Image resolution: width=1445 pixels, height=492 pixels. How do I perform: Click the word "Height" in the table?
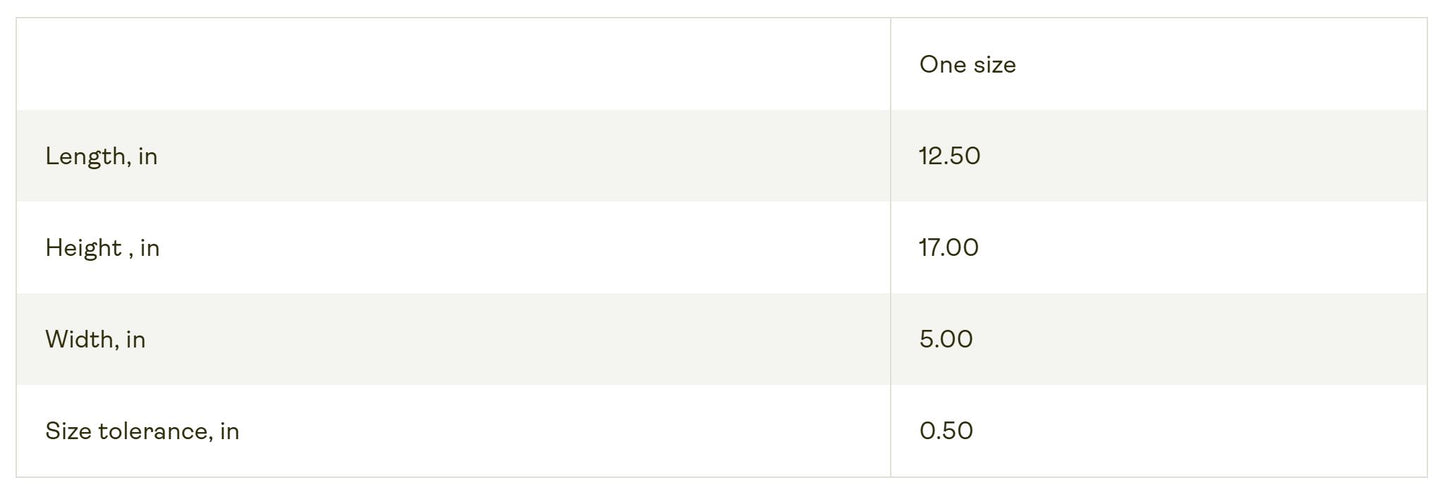click(x=83, y=248)
